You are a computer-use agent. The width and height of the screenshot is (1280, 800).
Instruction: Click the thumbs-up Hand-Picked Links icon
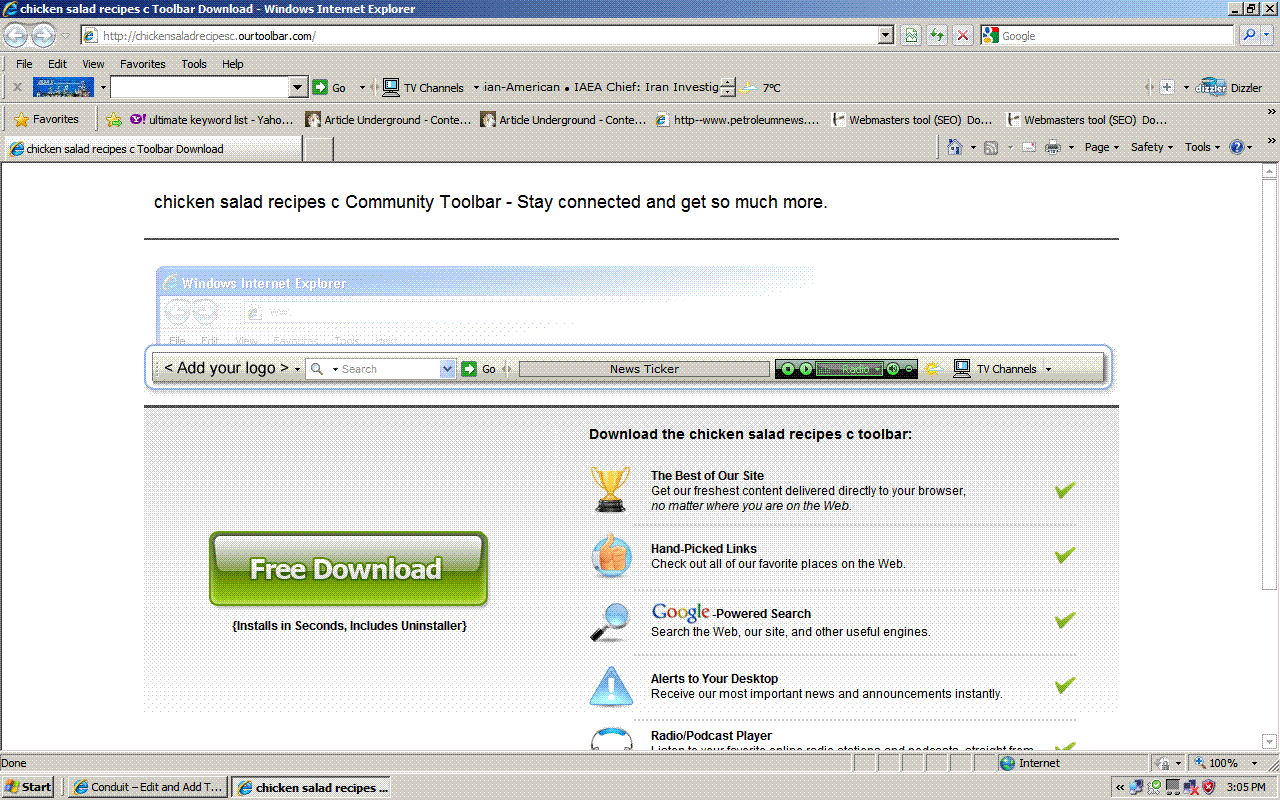point(610,555)
